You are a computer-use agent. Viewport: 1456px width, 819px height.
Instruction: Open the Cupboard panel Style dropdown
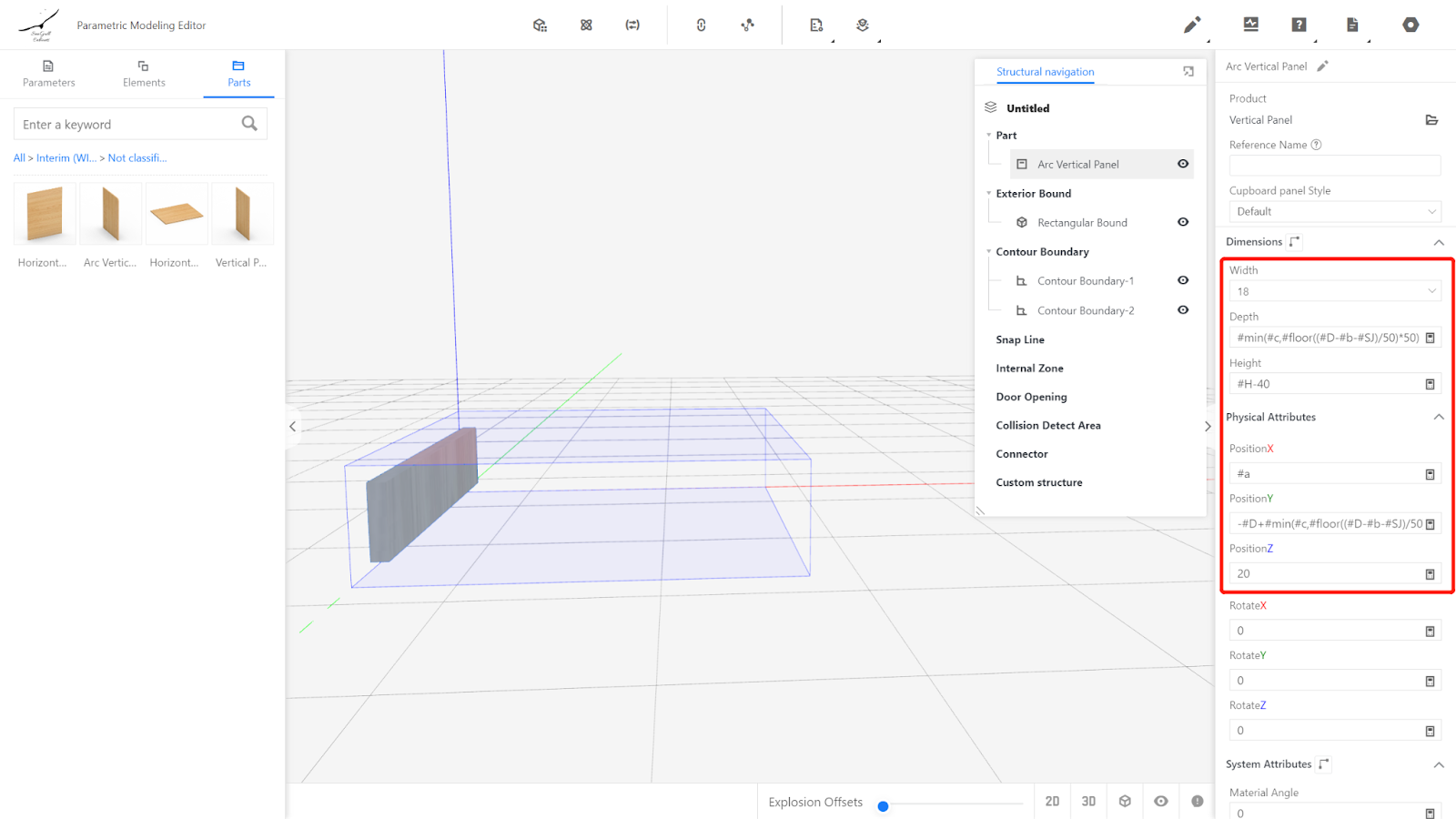point(1334,211)
